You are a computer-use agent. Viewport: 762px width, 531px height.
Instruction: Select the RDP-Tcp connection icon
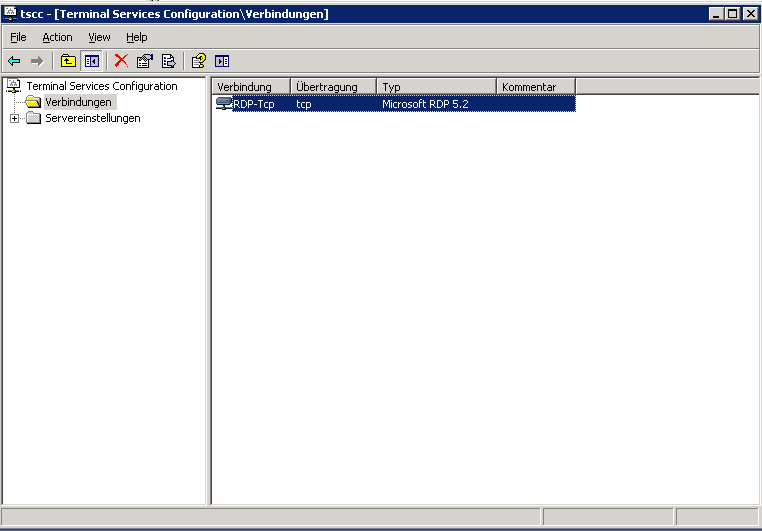point(224,103)
